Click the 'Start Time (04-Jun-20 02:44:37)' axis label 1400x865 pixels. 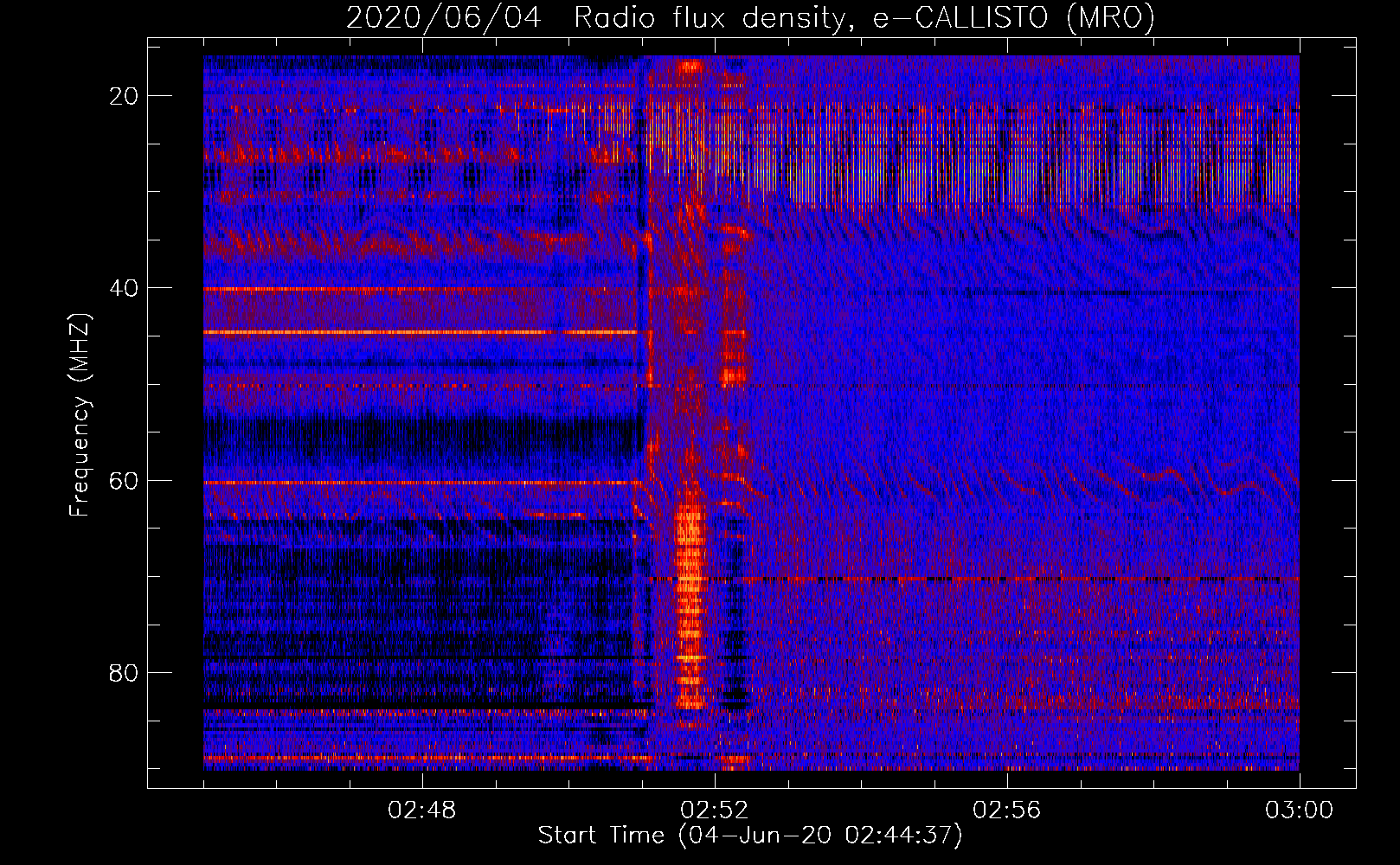pyautogui.click(x=750, y=836)
